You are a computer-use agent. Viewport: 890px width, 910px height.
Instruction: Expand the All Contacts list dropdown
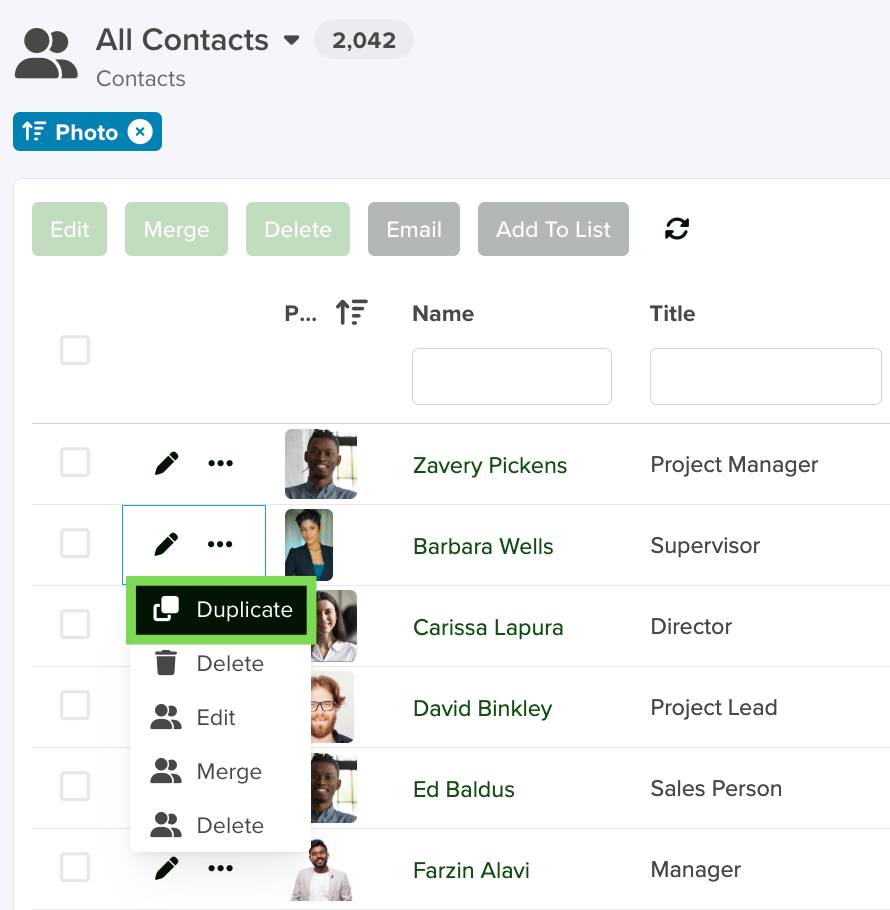292,41
